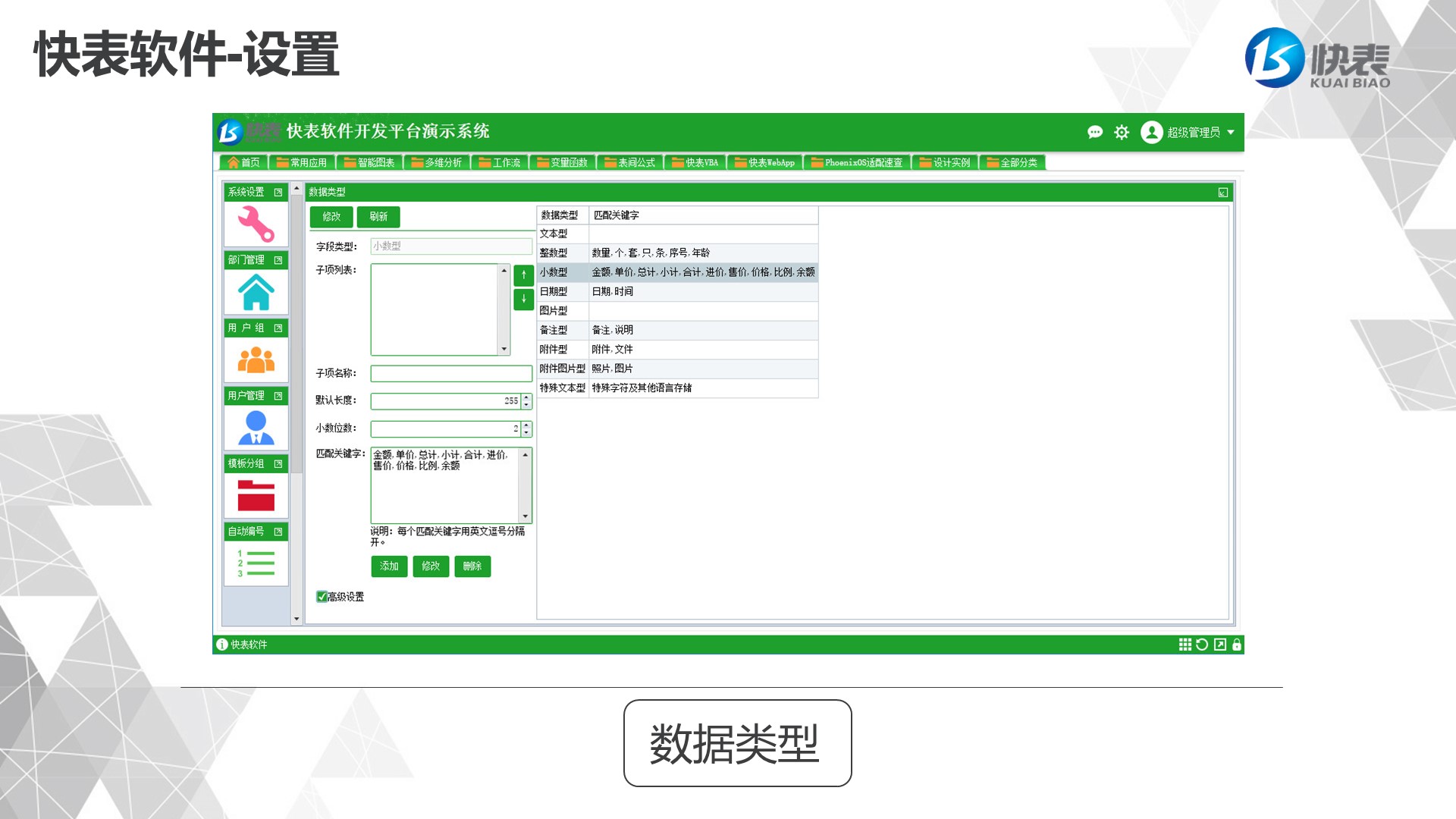
Task: Open the 全部分类 tab
Action: coord(1012,162)
